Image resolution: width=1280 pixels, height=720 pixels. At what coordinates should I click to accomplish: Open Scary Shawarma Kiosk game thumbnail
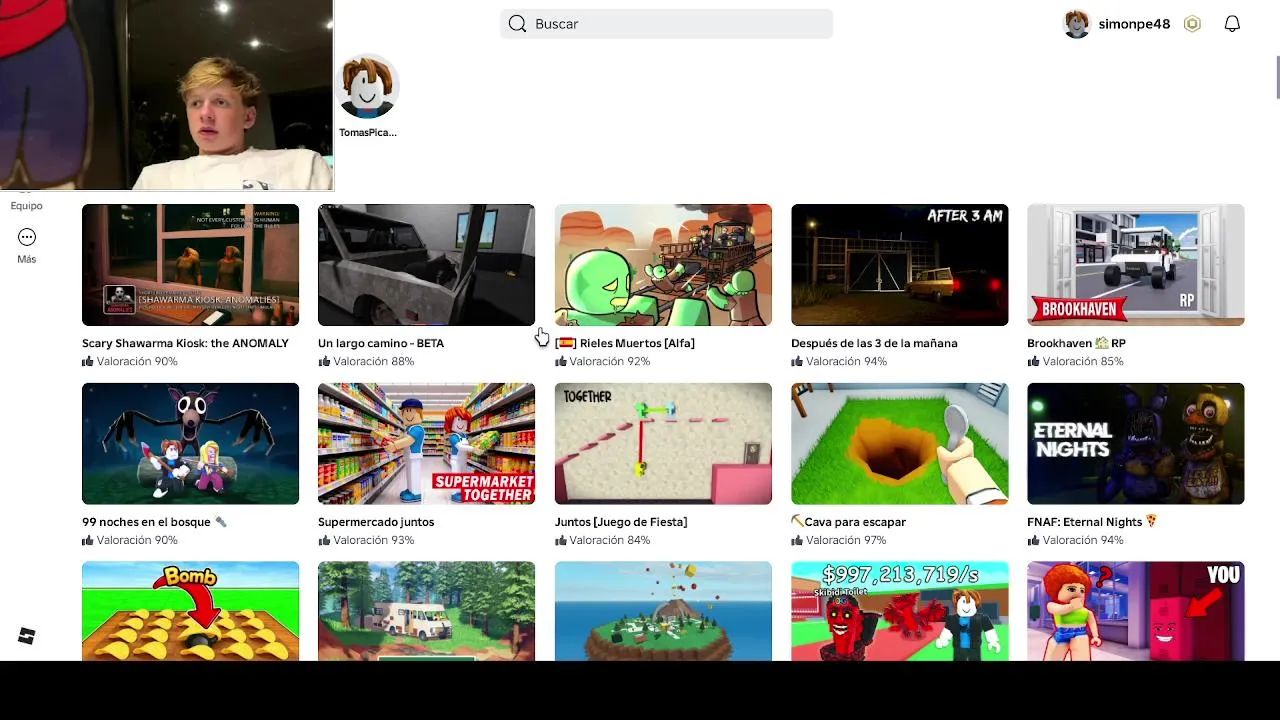click(190, 265)
